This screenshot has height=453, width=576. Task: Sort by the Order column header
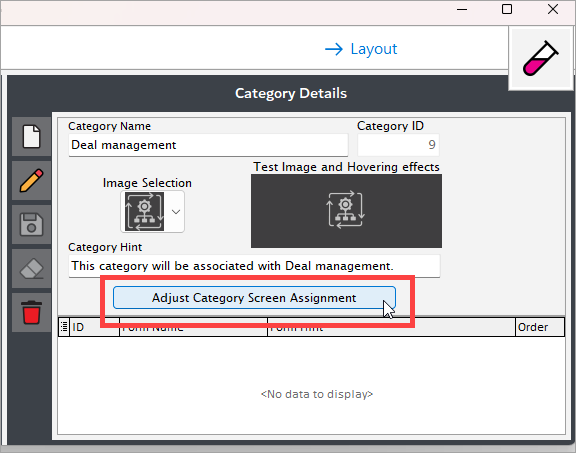540,327
